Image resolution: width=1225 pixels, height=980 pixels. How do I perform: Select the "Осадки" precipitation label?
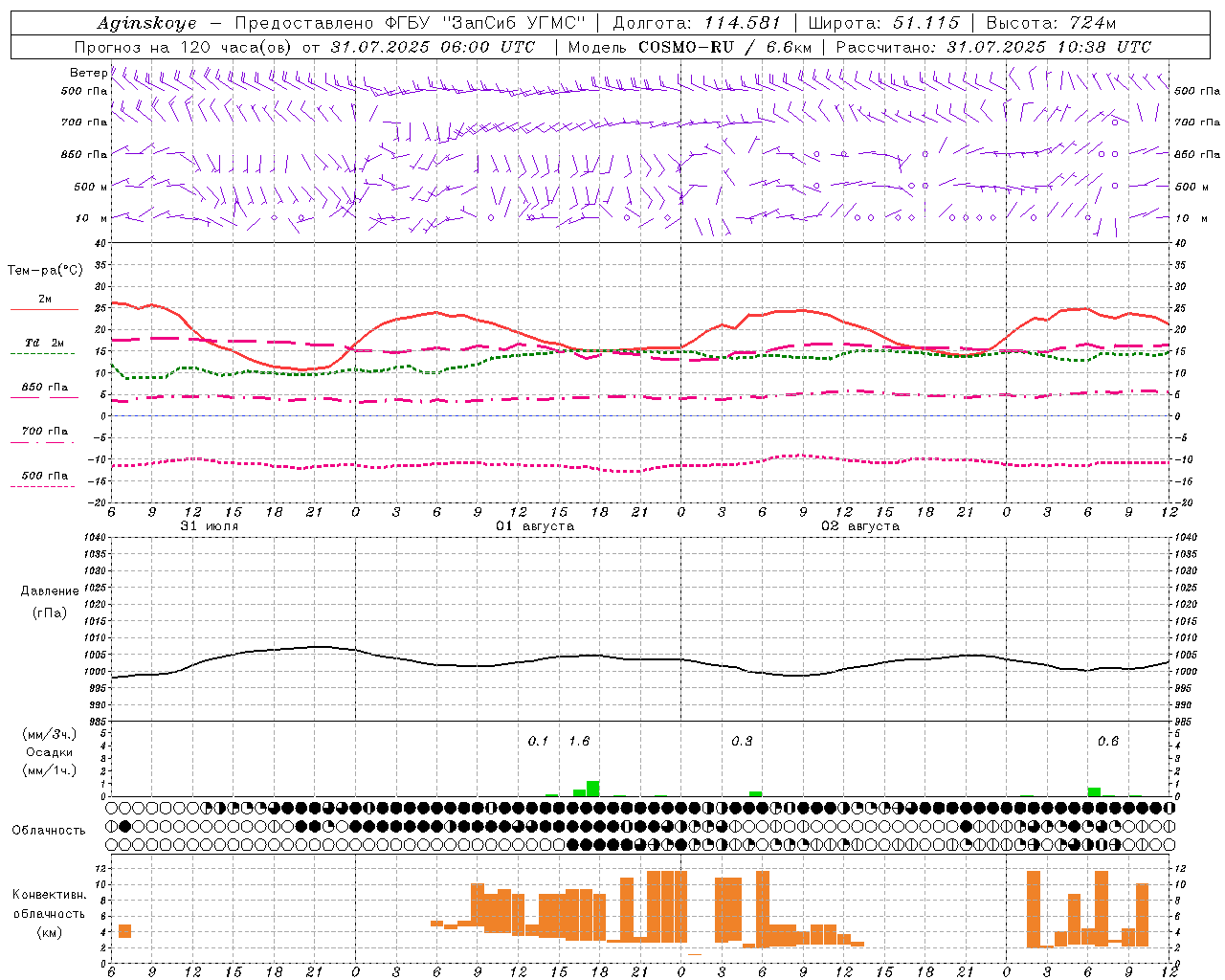(x=49, y=752)
